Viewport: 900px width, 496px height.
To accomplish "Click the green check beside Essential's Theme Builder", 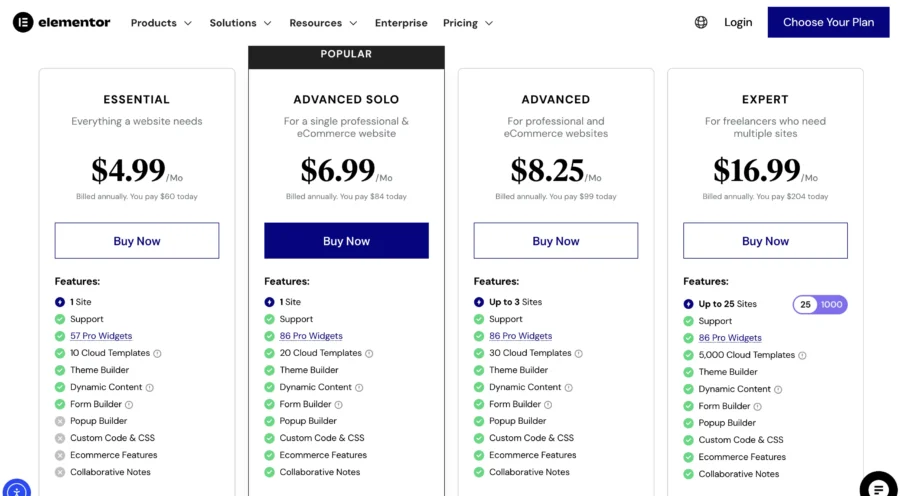I will pyautogui.click(x=60, y=370).
